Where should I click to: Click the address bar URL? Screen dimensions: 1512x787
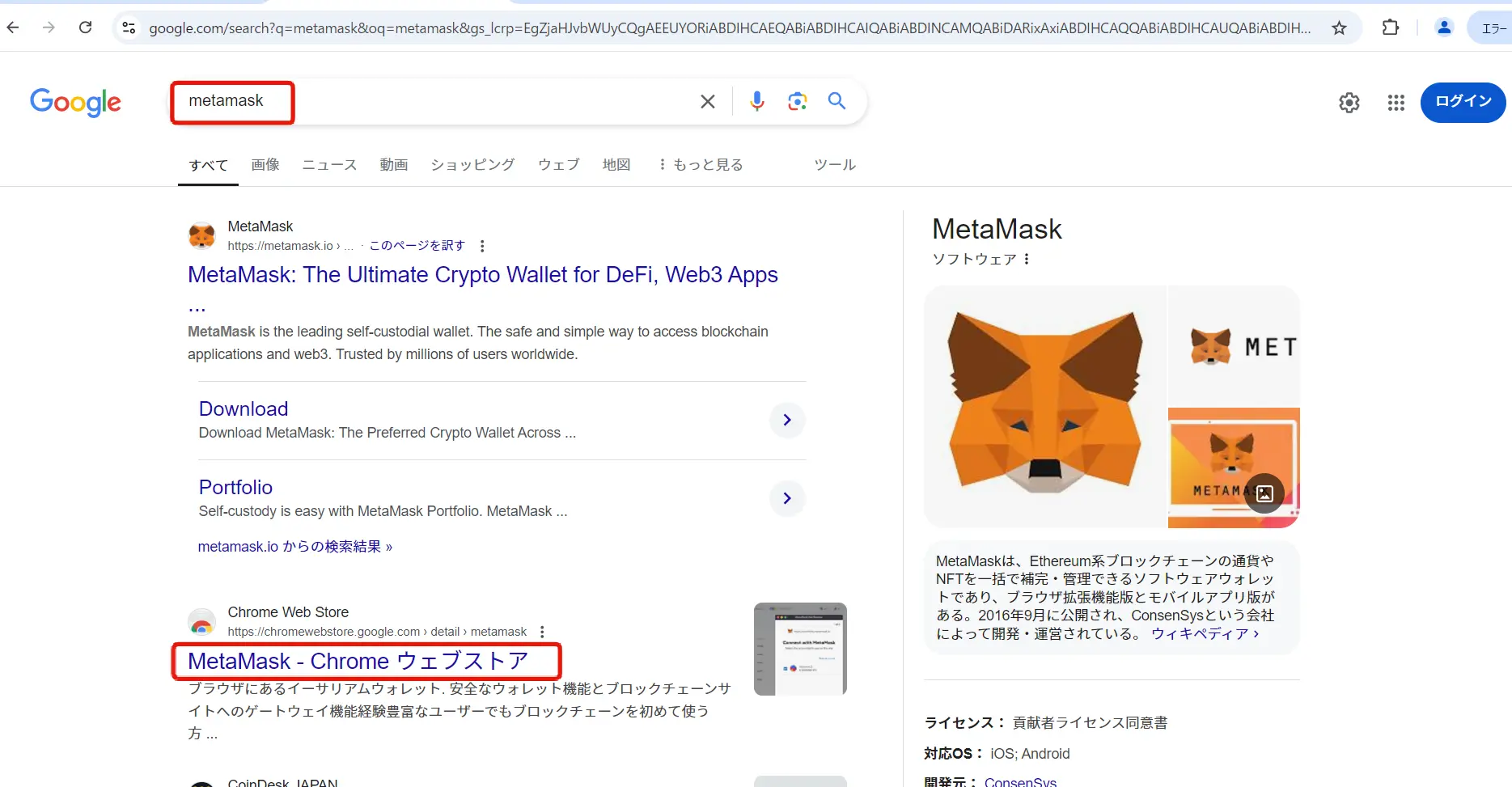(730, 28)
